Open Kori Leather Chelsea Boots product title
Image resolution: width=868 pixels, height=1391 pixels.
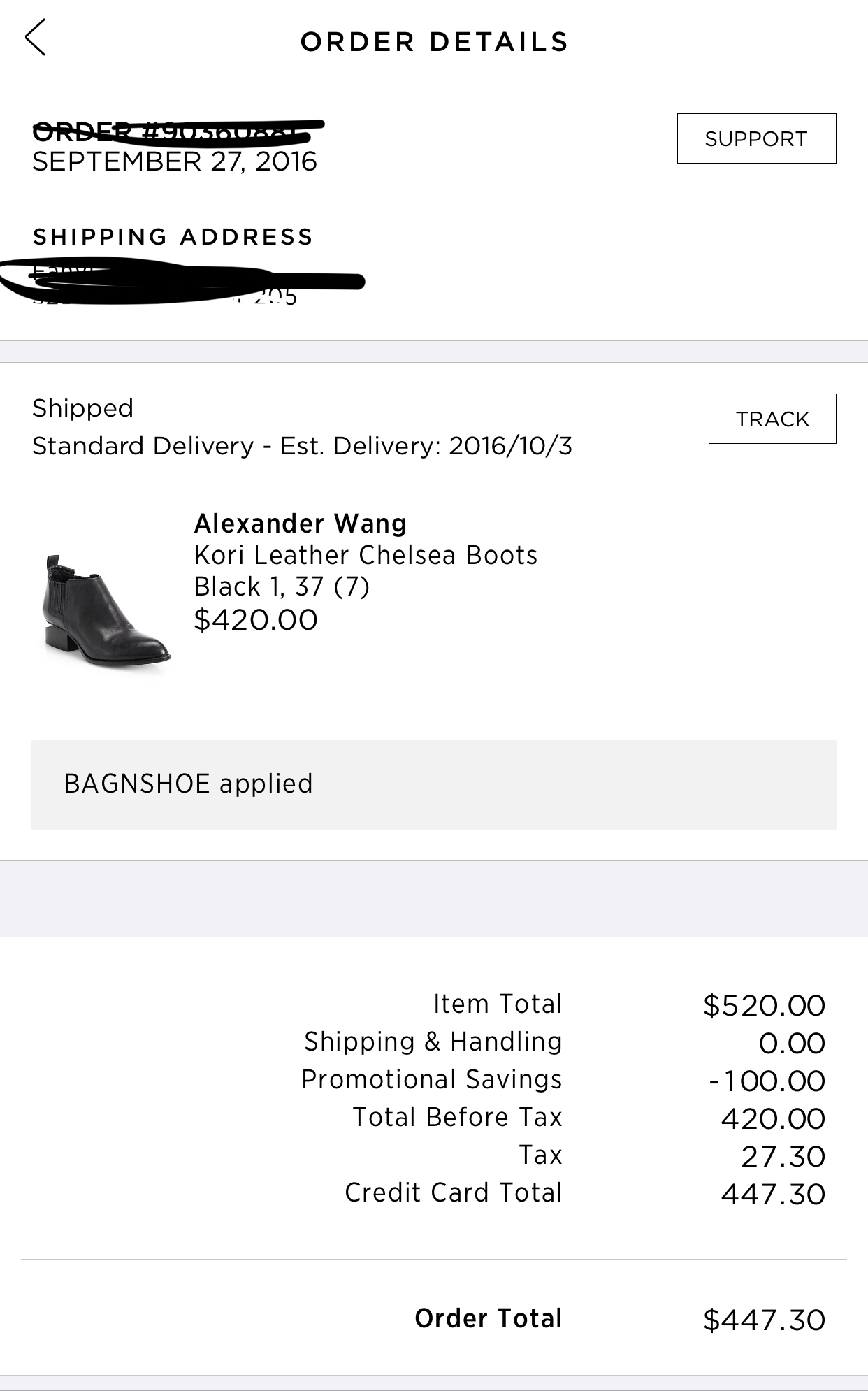pyautogui.click(x=366, y=555)
